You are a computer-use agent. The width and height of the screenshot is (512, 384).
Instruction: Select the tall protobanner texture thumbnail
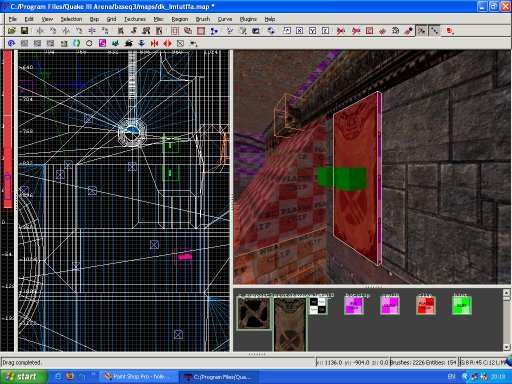click(x=290, y=324)
